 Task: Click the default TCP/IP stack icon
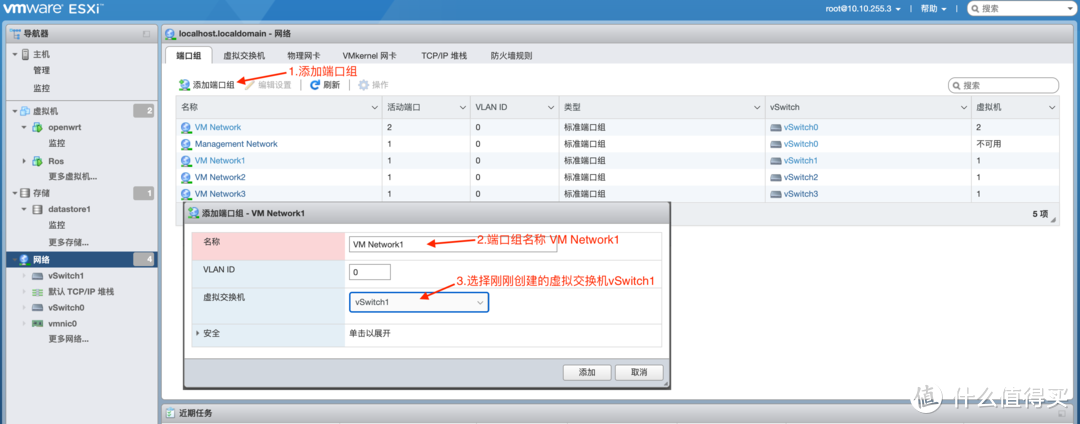[38, 292]
